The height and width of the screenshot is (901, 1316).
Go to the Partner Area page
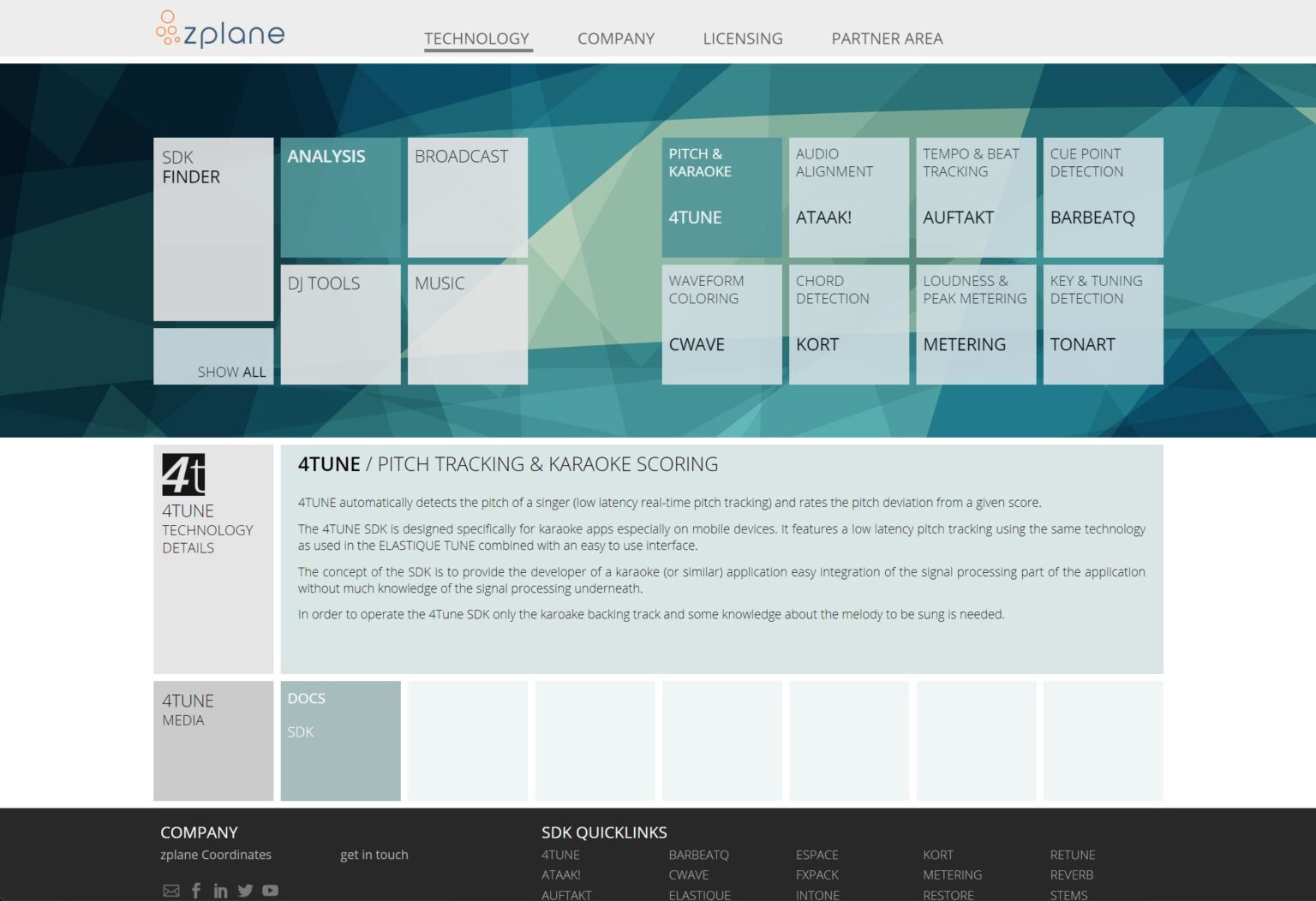coord(887,39)
